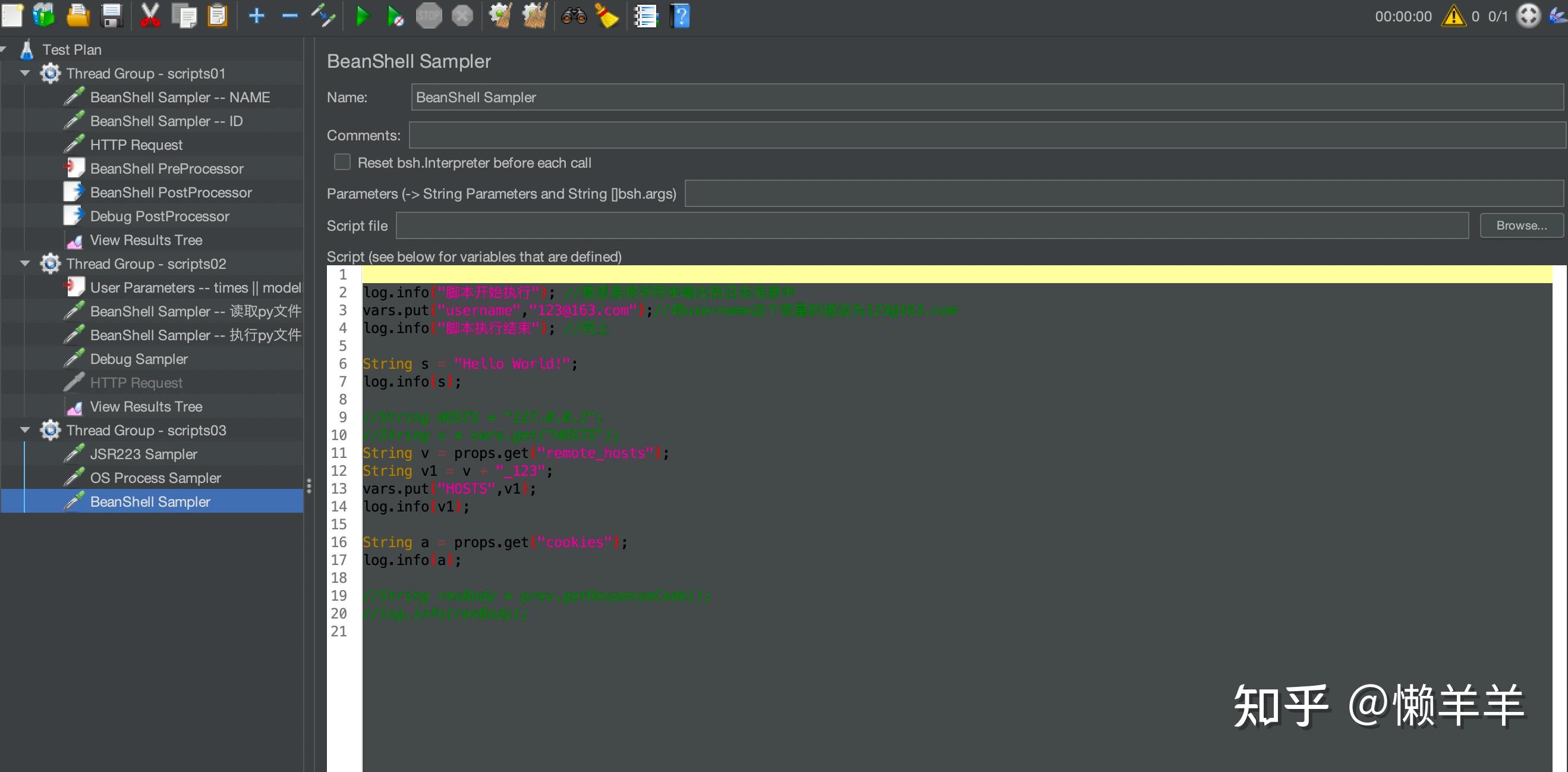Select OS Process Sampler in the tree
The image size is (1568, 772).
coord(155,478)
